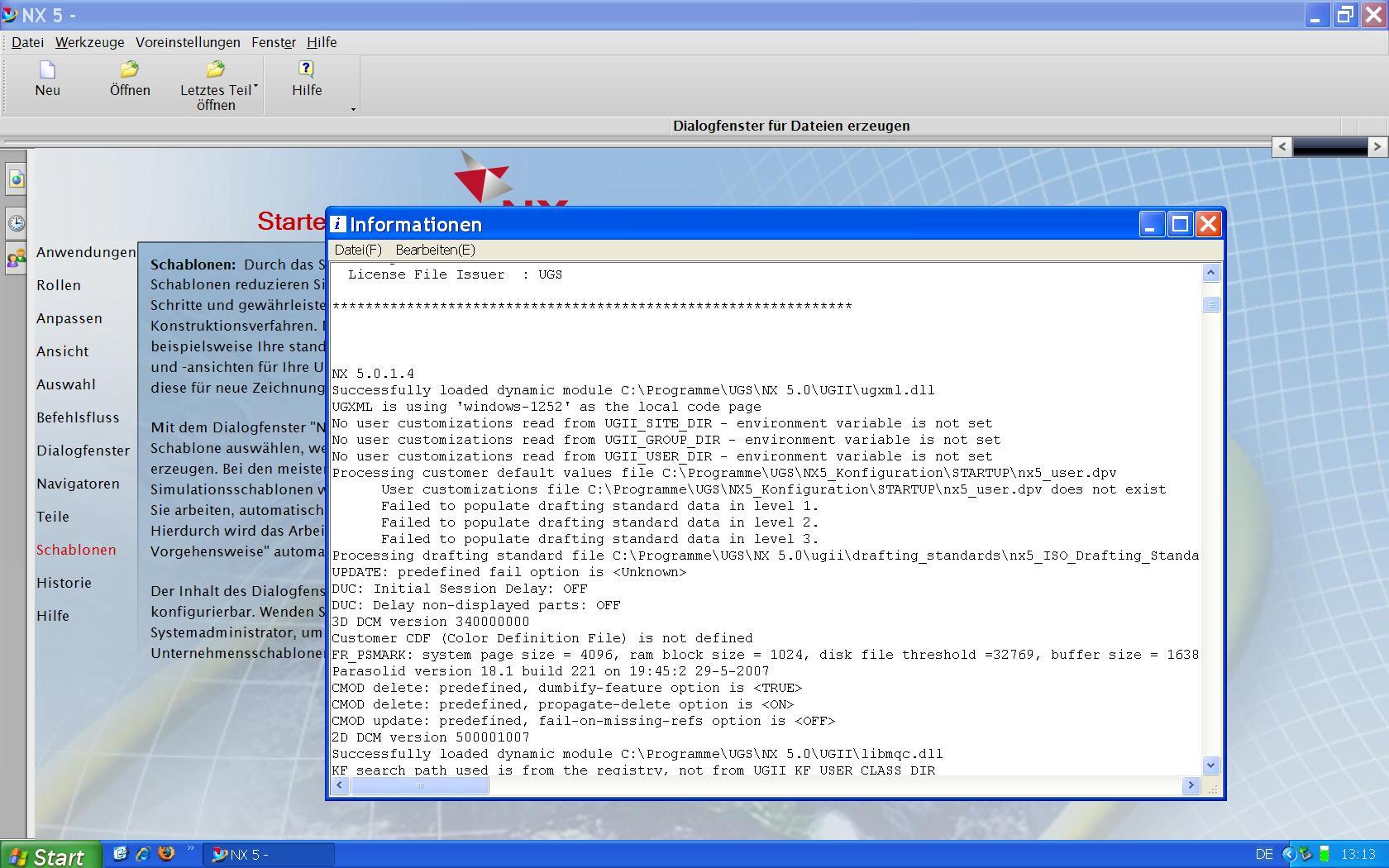This screenshot has height=868, width=1389.
Task: Click 'Parasolid version 18.1 build 221' line
Action: 551,671
